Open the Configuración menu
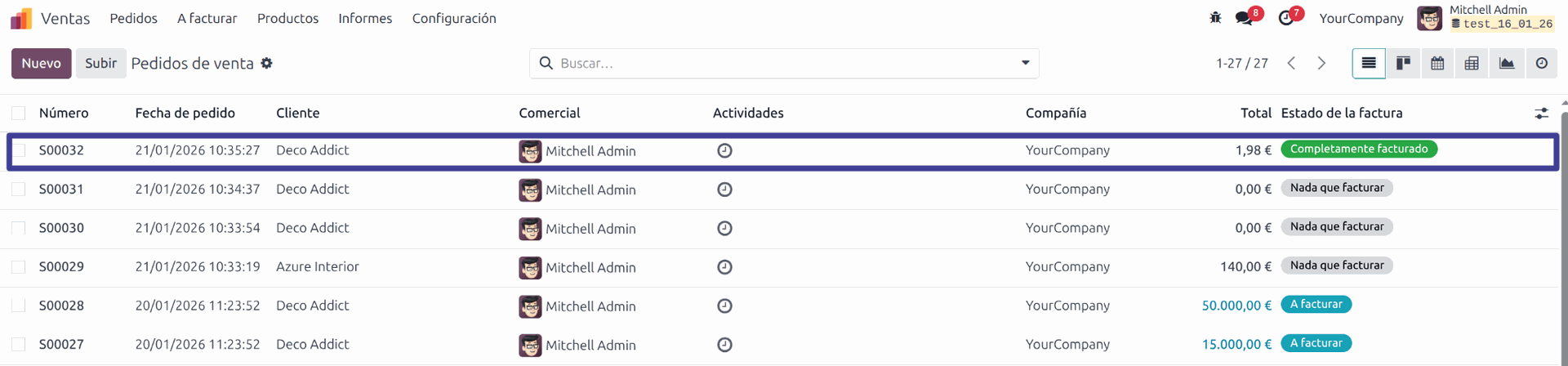Viewport: 1568px width, 366px height. [x=454, y=18]
